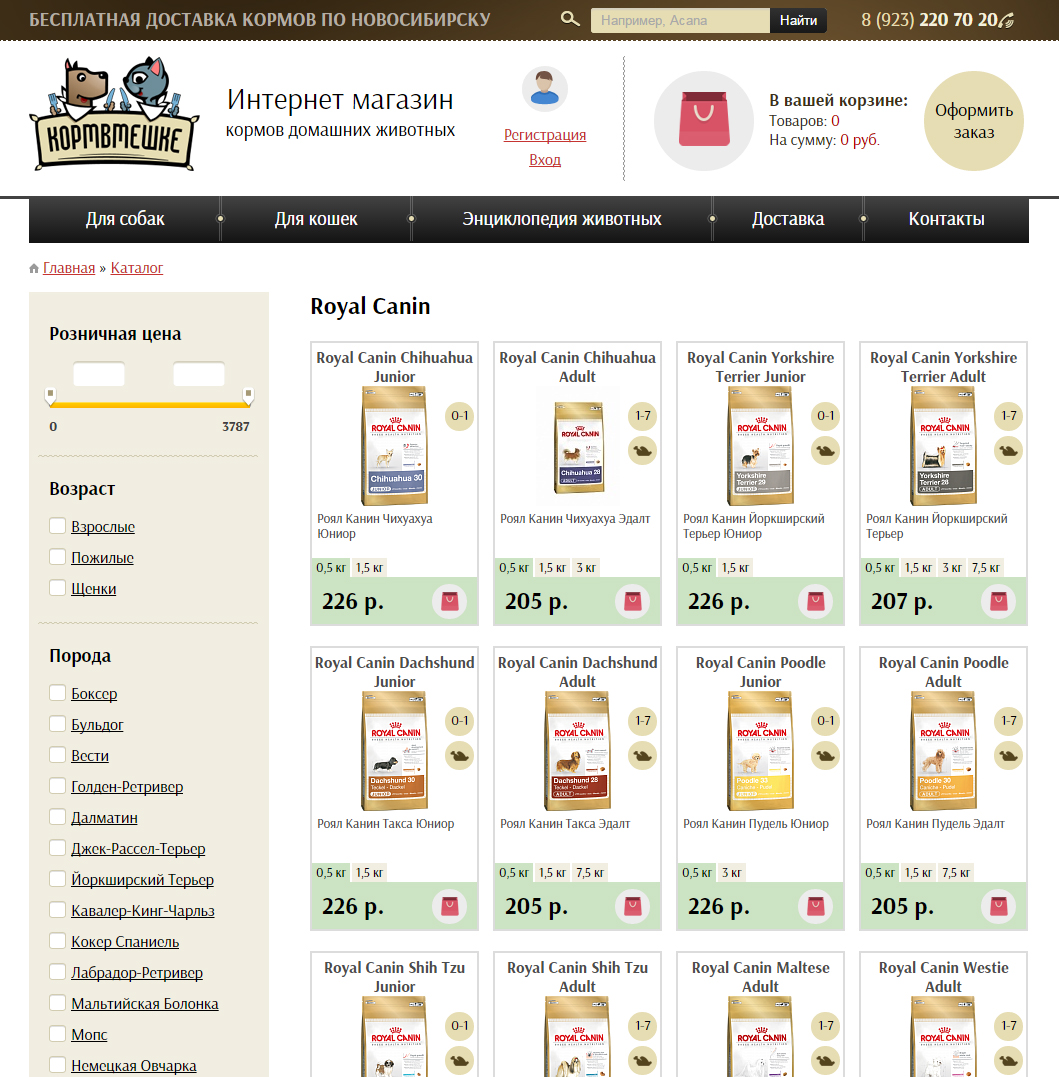Click the 1-7 age badge on Shih Tzu Adult
Image resolution: width=1059 pixels, height=1077 pixels.
click(x=643, y=1025)
